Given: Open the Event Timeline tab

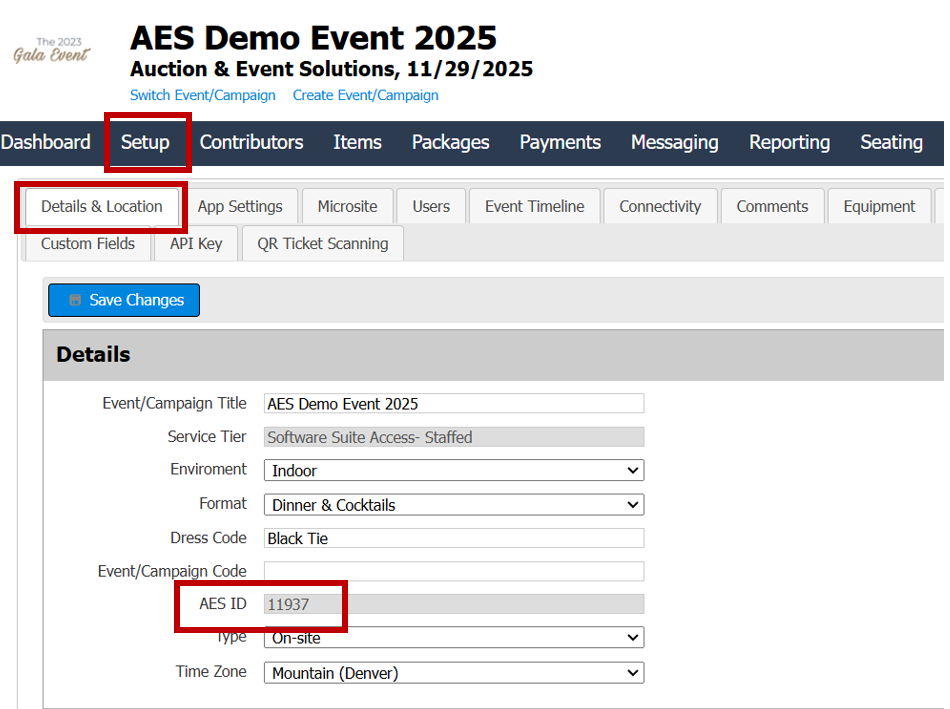Looking at the screenshot, I should point(534,207).
